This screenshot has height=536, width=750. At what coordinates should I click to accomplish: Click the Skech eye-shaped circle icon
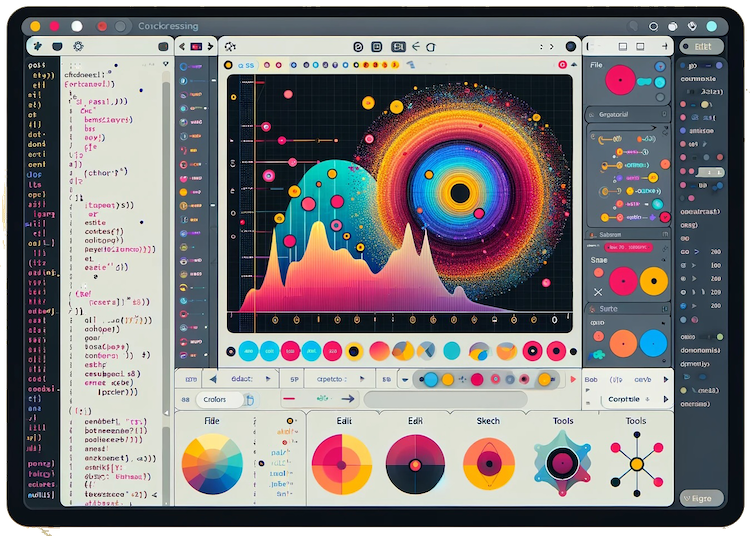[x=489, y=465]
